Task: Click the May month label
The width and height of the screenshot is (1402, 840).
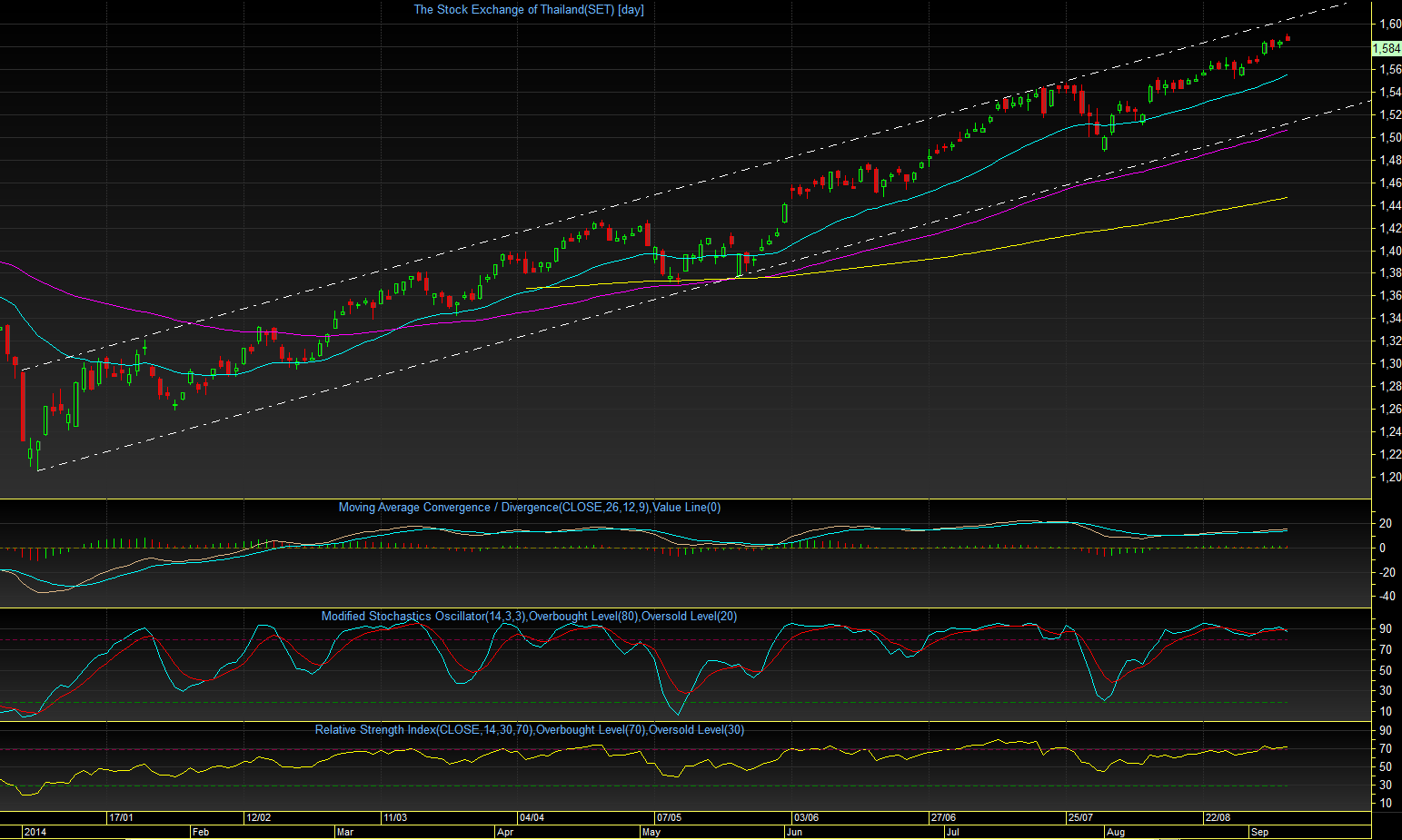Action: [651, 833]
